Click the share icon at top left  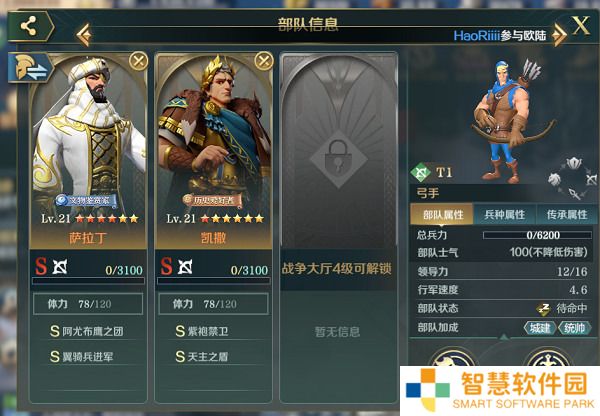click(29, 26)
